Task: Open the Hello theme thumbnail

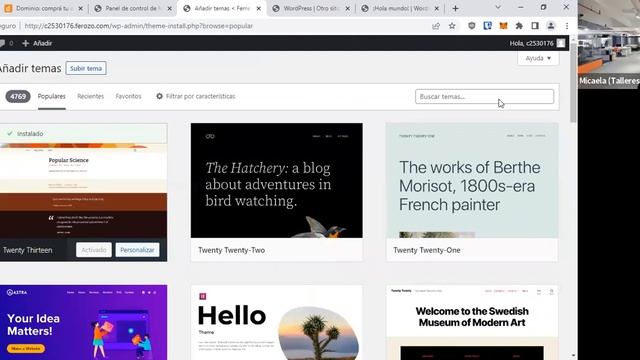Action: click(x=277, y=322)
